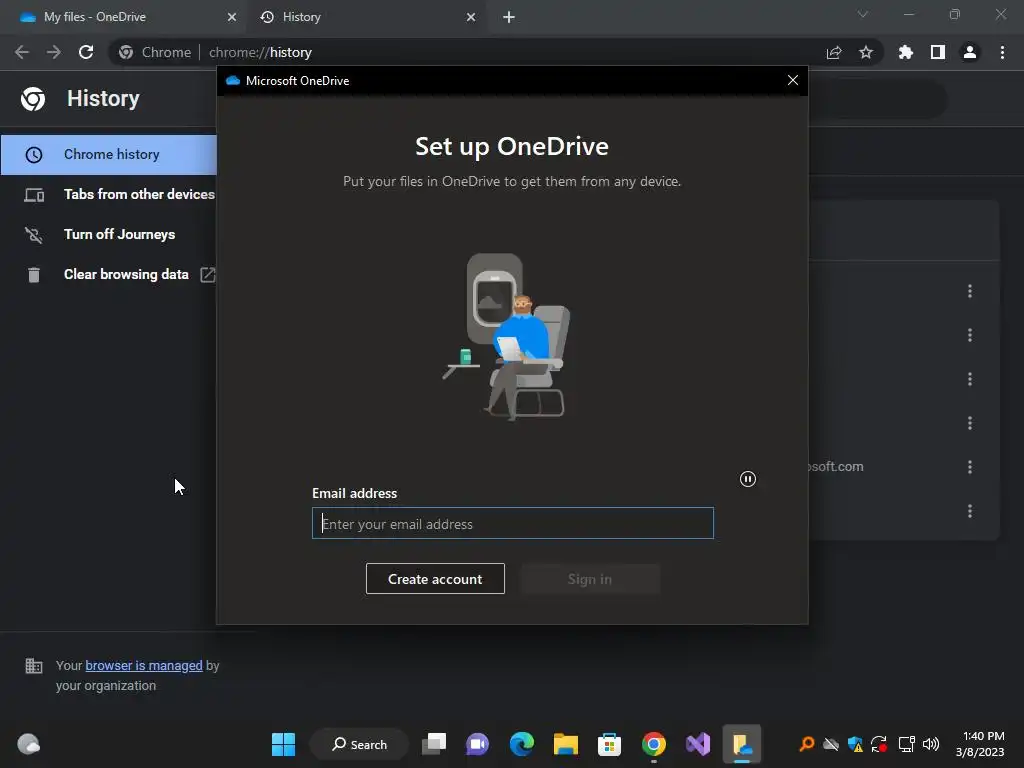Click the email address input field
Image resolution: width=1024 pixels, height=768 pixels.
click(513, 523)
